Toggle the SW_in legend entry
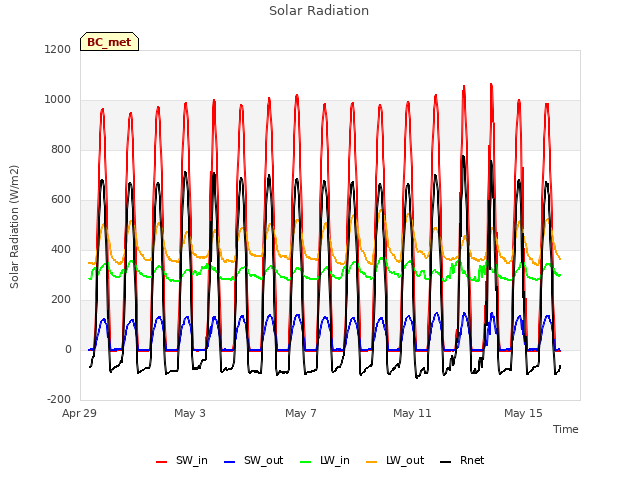 182,460
